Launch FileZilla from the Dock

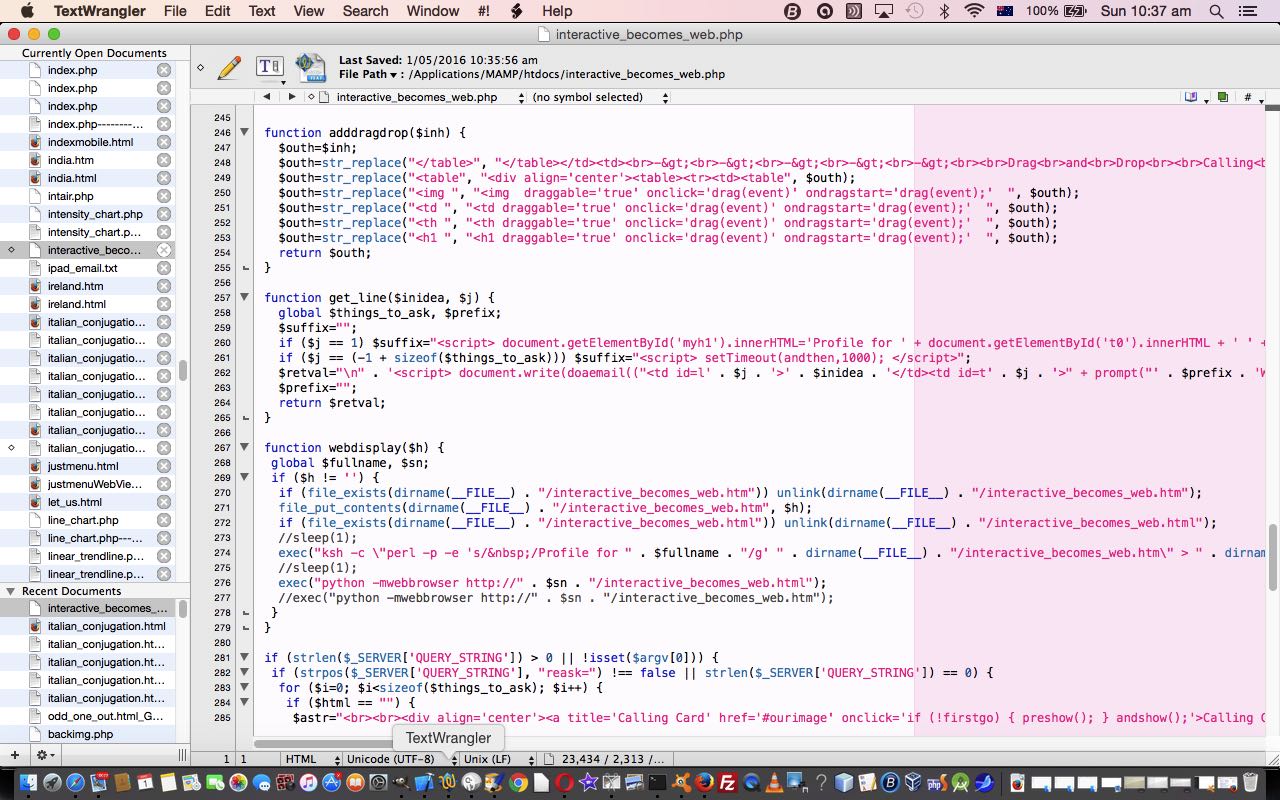[728, 782]
